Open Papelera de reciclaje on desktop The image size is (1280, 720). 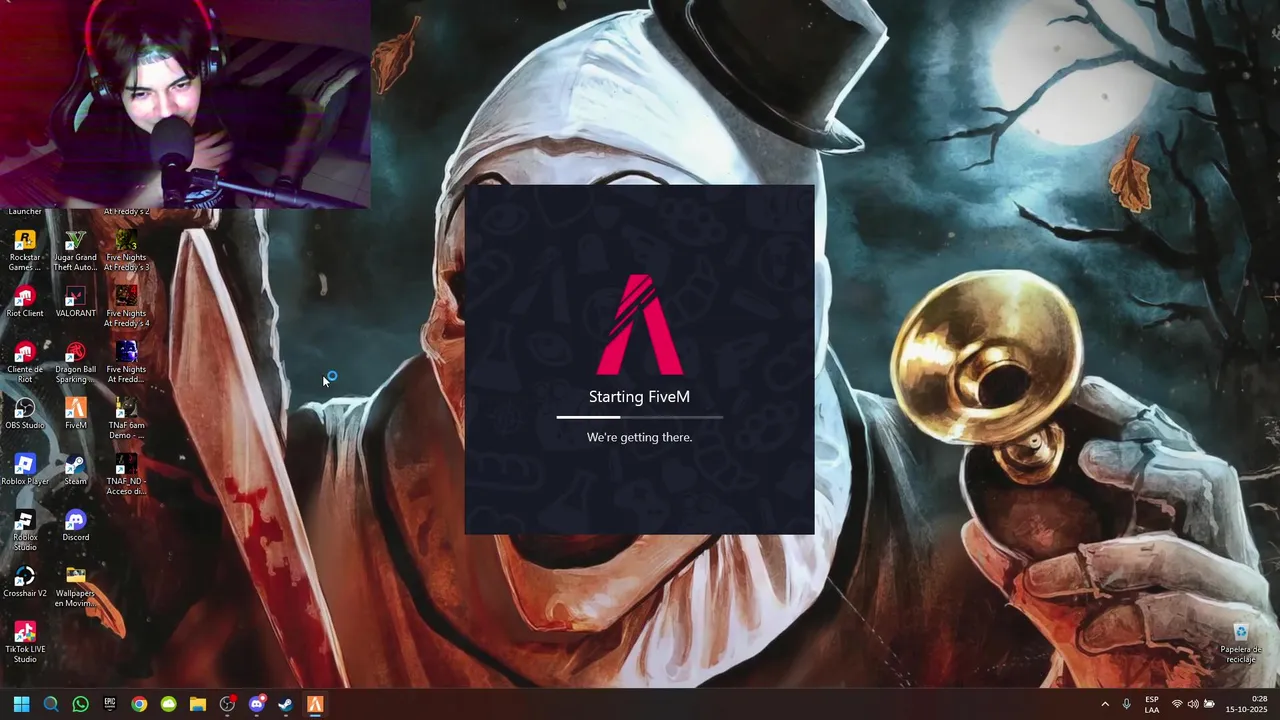(1241, 643)
